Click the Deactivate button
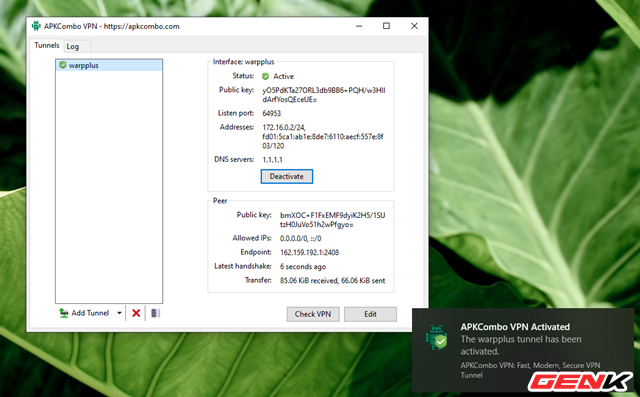The width and height of the screenshot is (640, 397). [x=287, y=176]
